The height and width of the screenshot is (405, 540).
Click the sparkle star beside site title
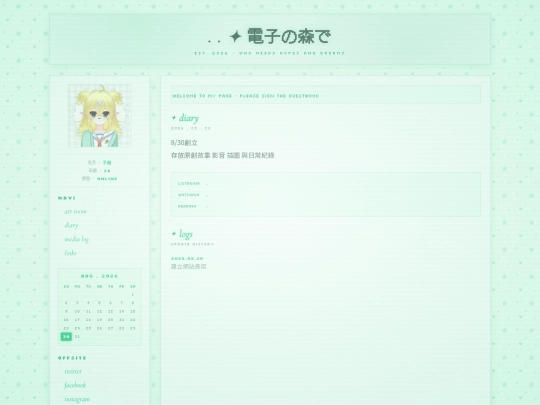pyautogui.click(x=236, y=37)
